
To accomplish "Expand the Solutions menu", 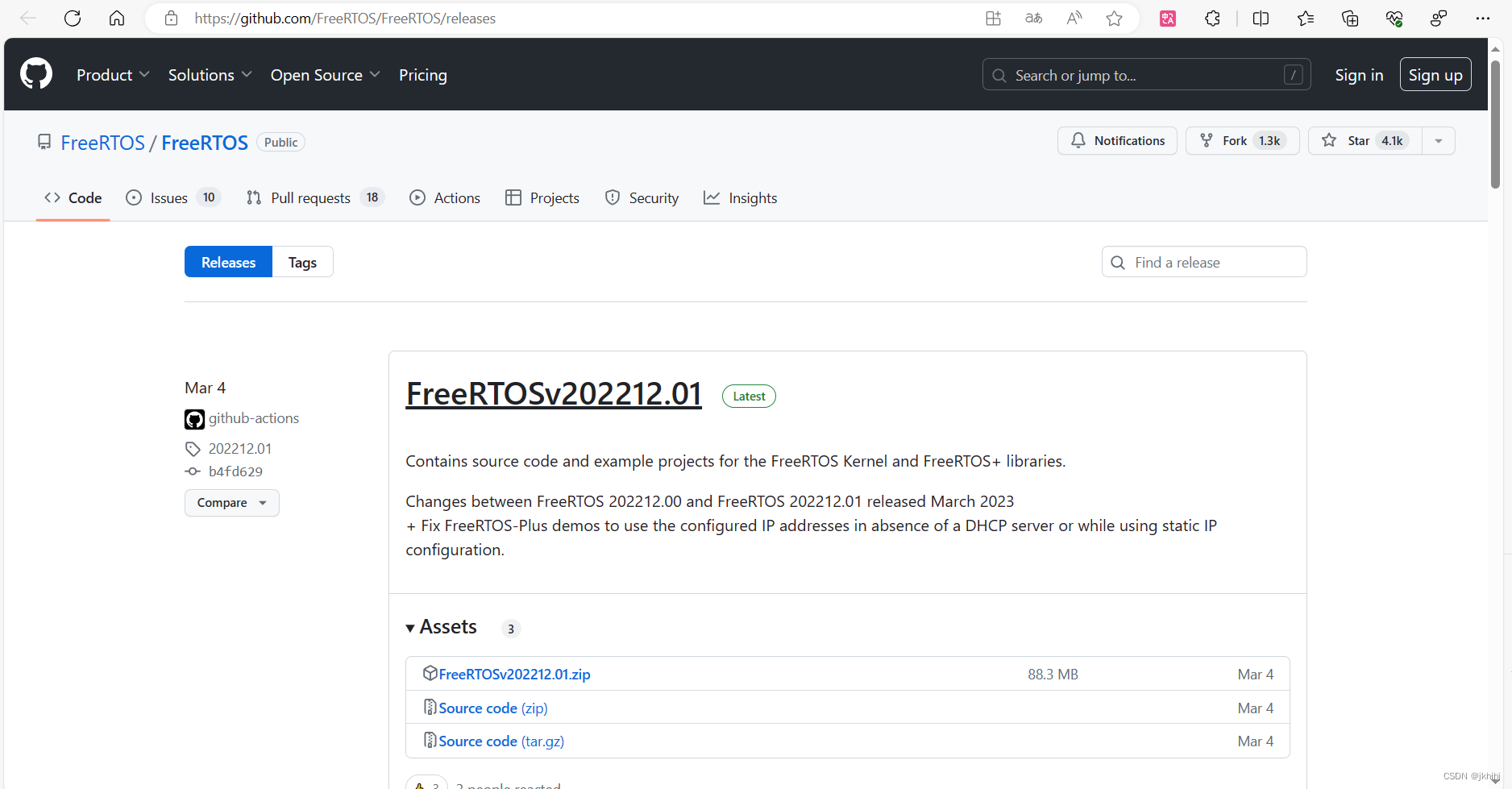I will pyautogui.click(x=210, y=75).
